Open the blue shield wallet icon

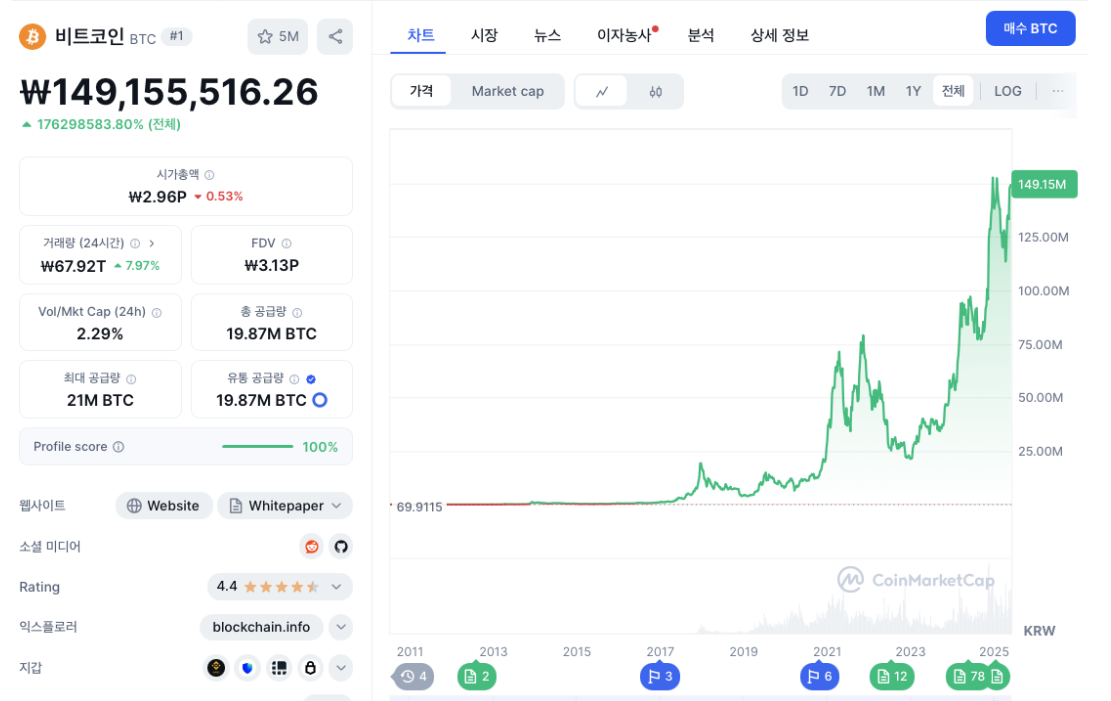pos(247,668)
